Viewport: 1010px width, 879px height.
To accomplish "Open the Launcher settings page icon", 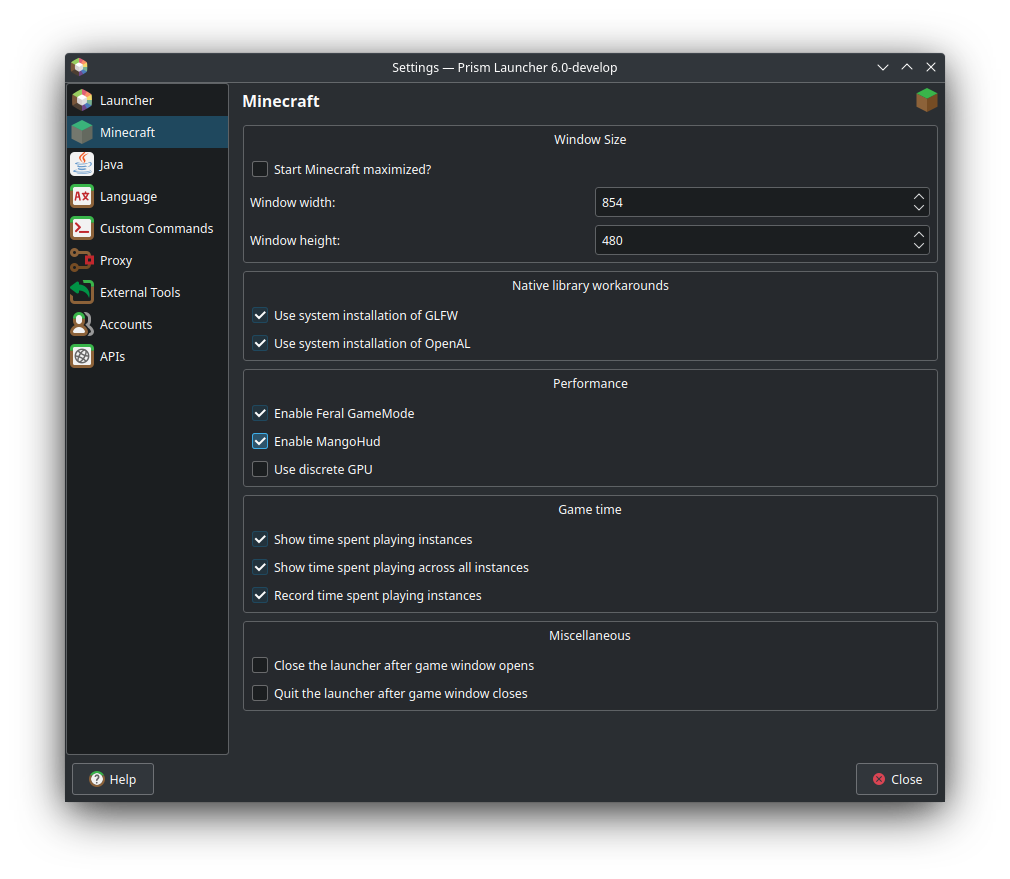I will click(82, 100).
